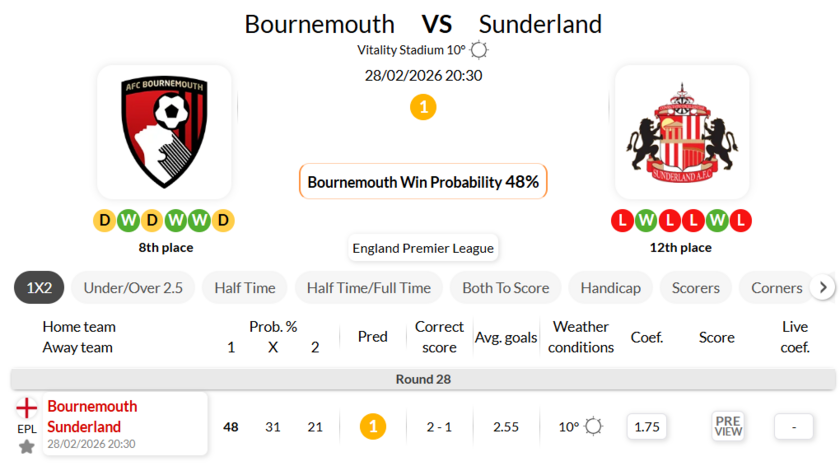The image size is (840, 466).
Task: Click the AFC Bournemouth club crest
Action: tap(164, 132)
